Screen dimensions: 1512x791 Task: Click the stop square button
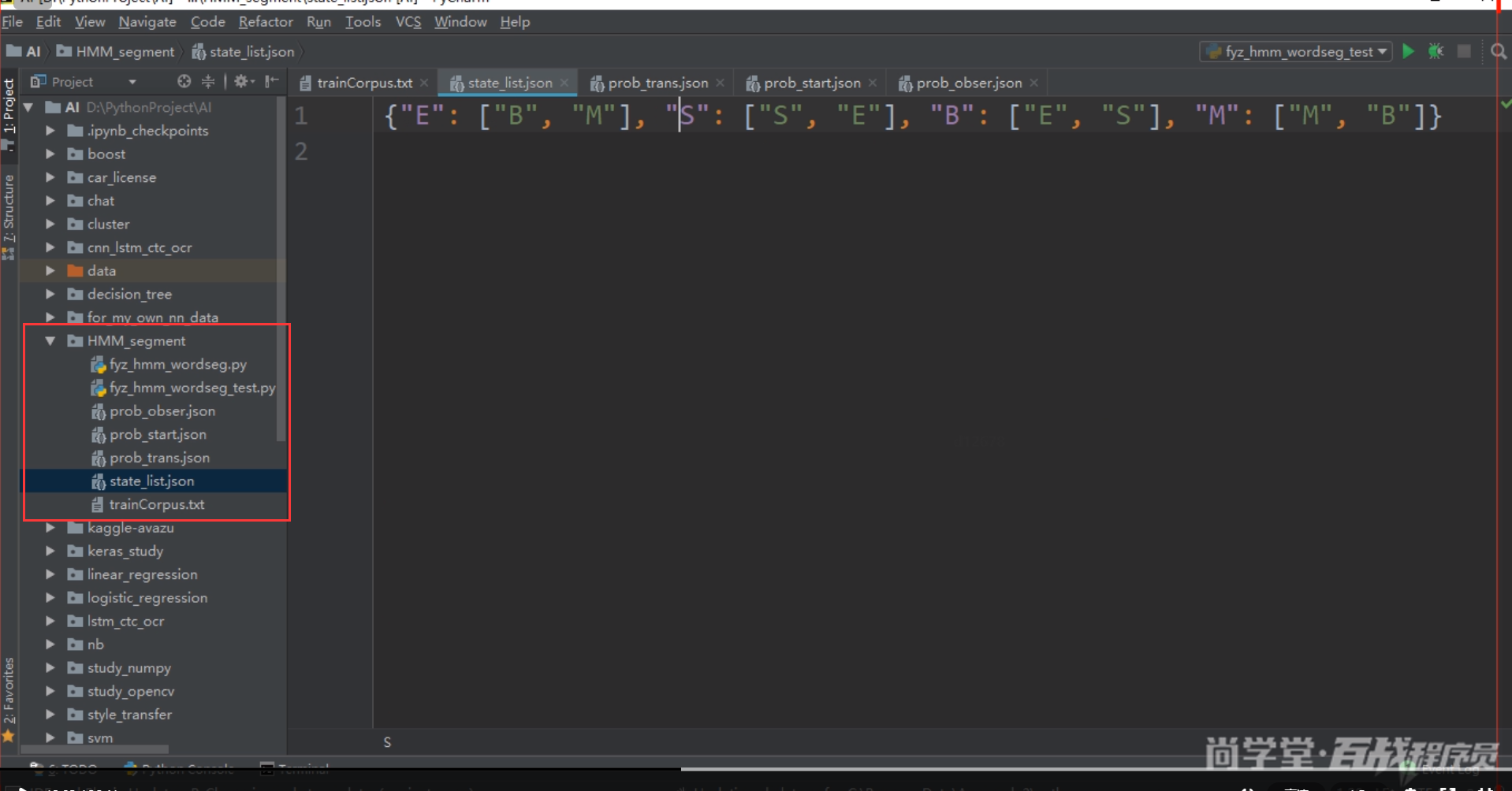click(1464, 51)
